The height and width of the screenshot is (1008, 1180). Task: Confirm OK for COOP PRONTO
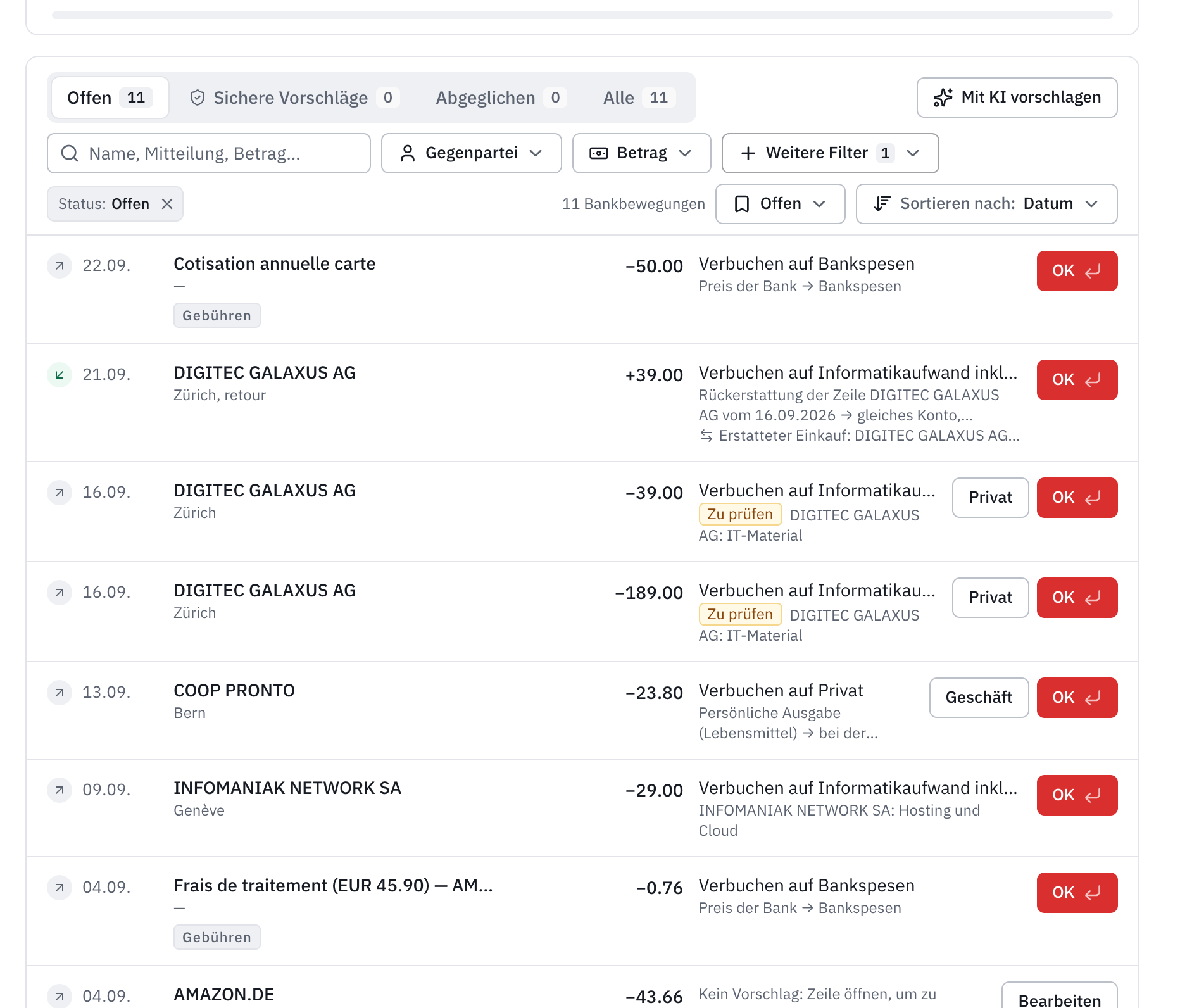click(1077, 698)
